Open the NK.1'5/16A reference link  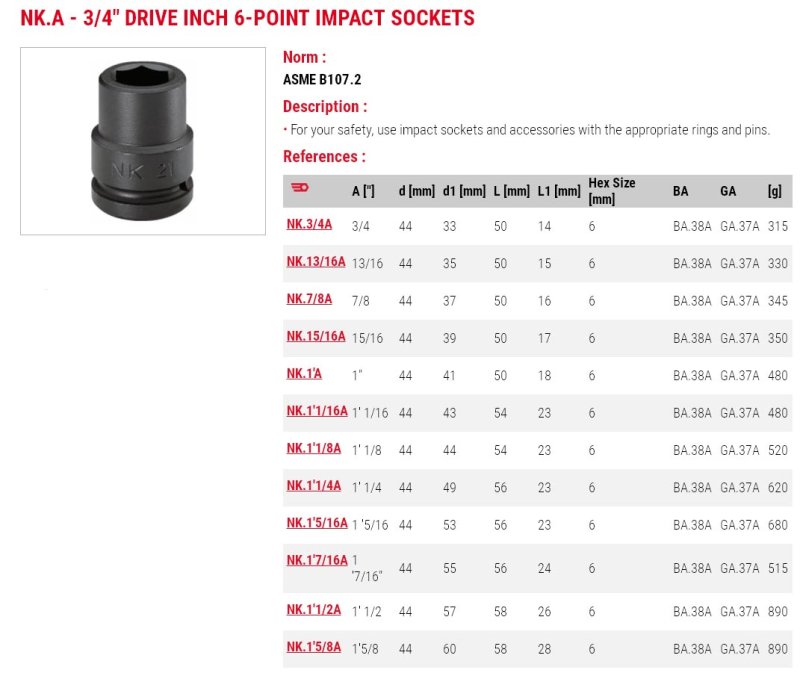[x=317, y=522]
